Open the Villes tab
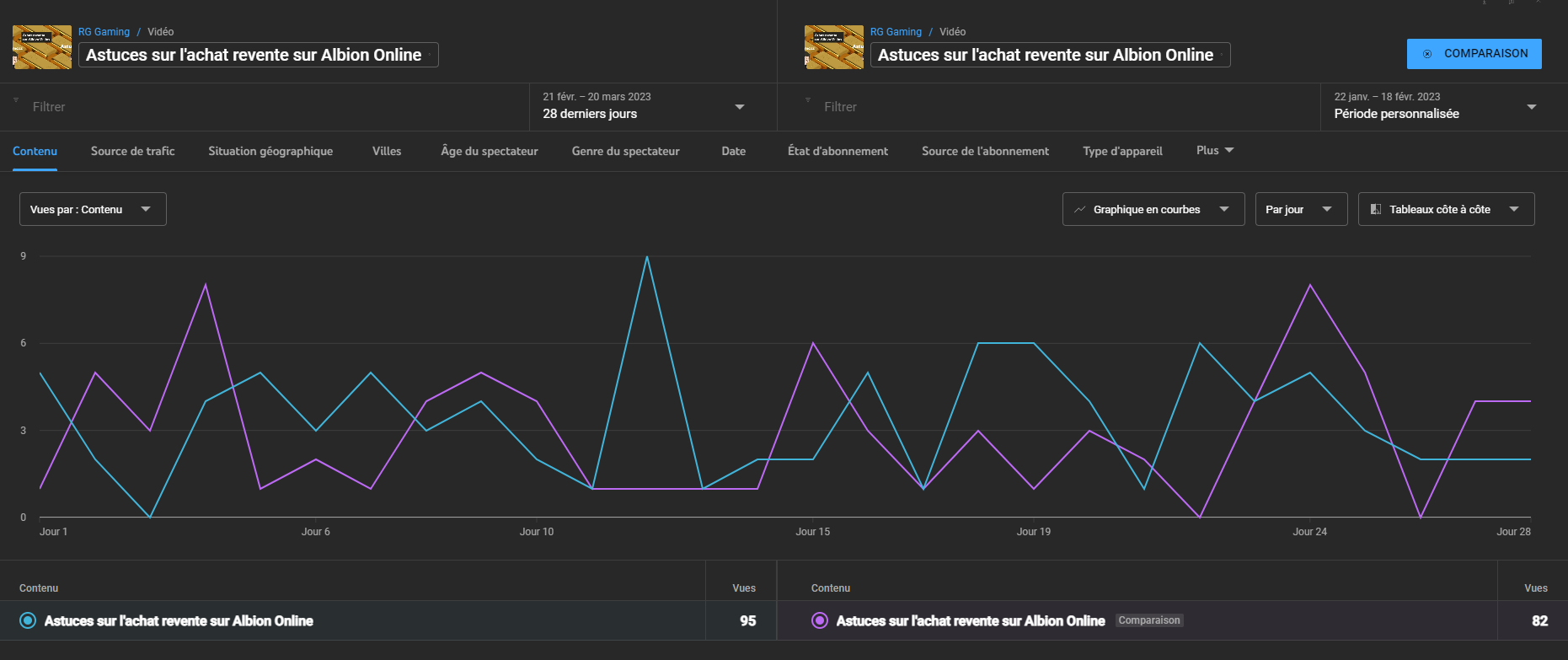The width and height of the screenshot is (1568, 660). click(x=387, y=151)
